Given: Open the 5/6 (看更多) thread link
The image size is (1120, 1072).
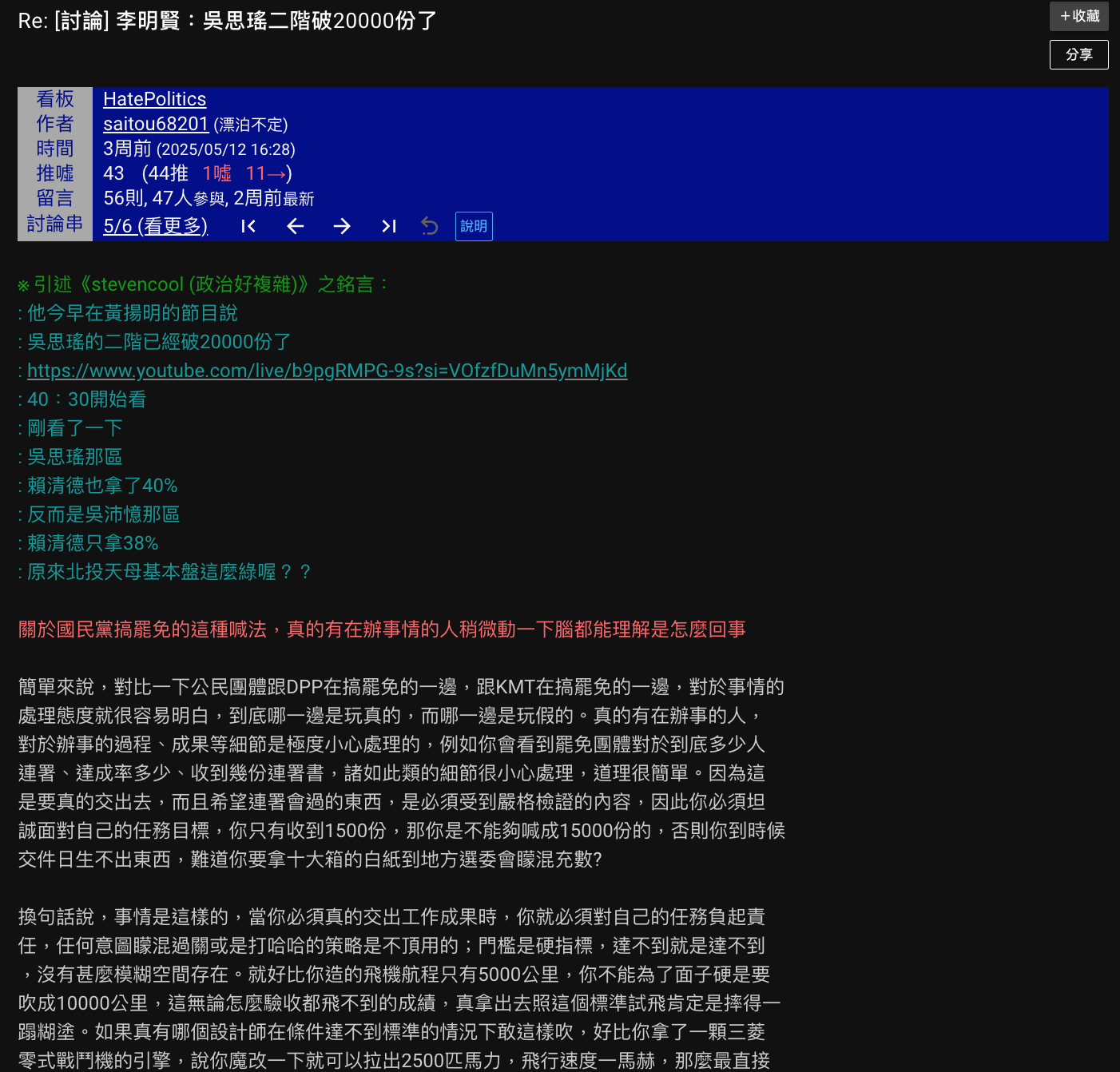Looking at the screenshot, I should pyautogui.click(x=155, y=226).
